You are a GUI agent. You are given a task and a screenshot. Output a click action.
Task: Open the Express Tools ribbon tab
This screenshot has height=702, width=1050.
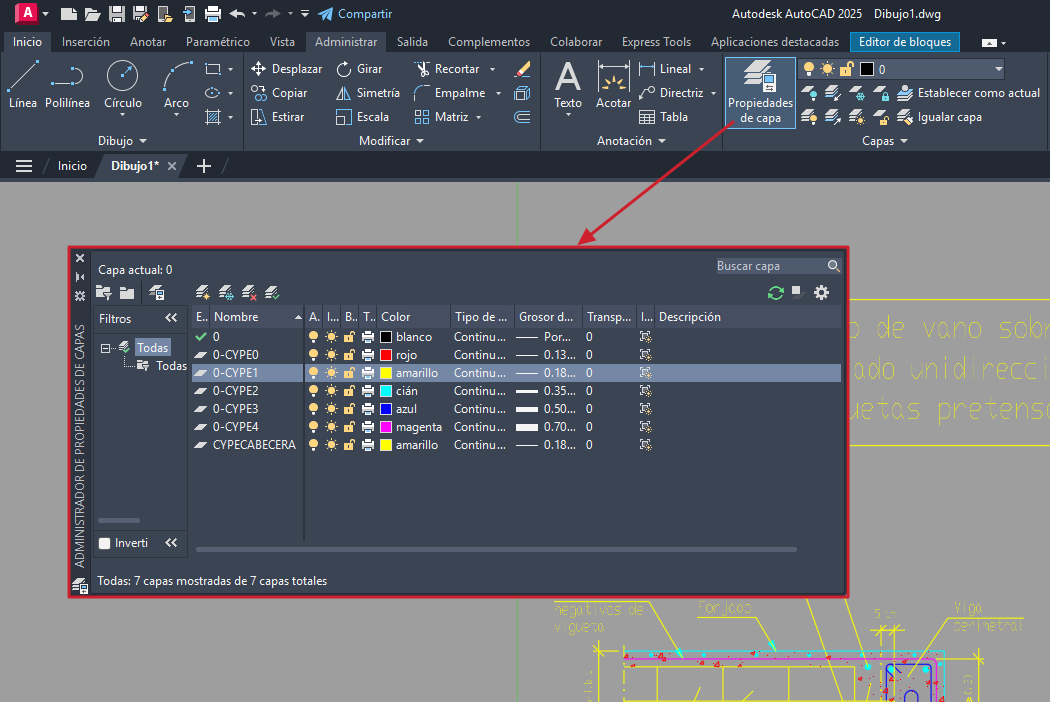coord(656,42)
